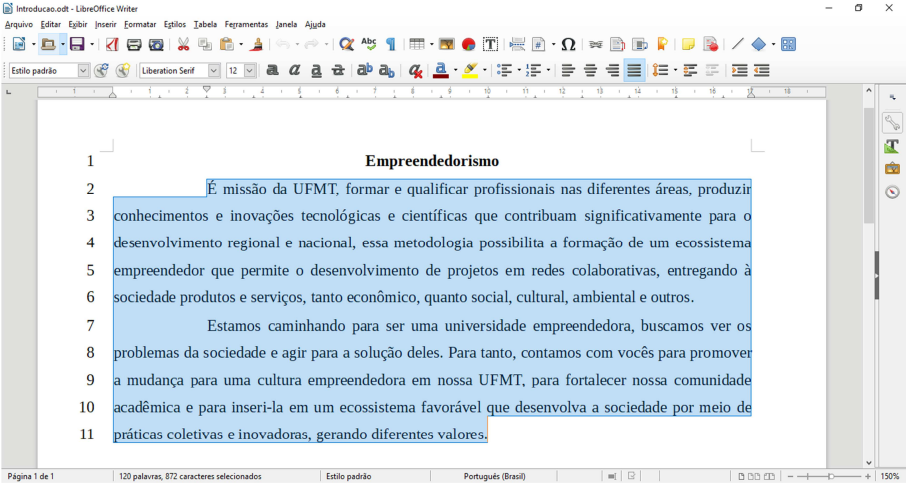Image resolution: width=906 pixels, height=483 pixels.
Task: Open the Print Preview
Action: pos(156,44)
